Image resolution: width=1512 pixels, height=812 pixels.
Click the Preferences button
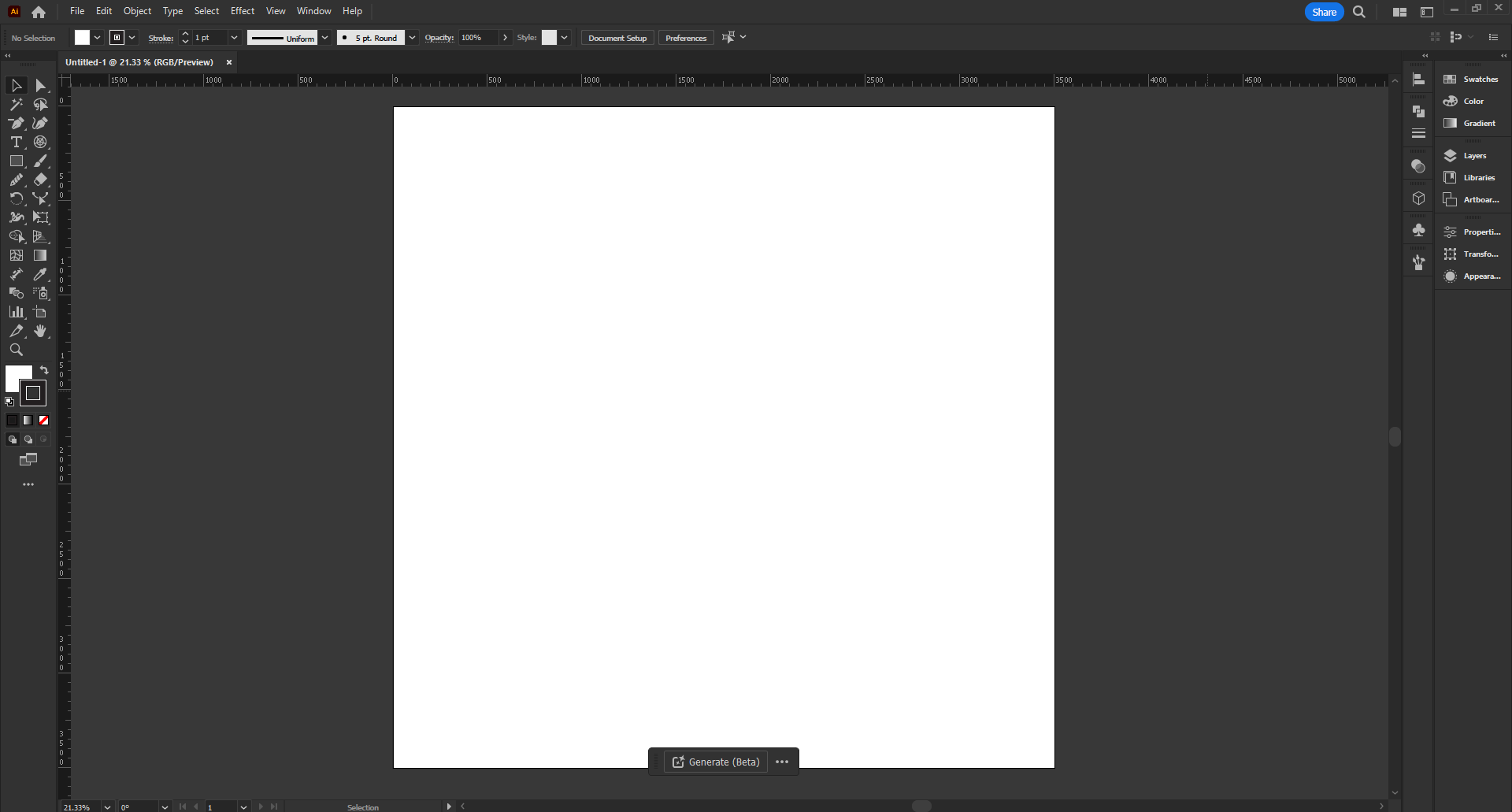686,38
